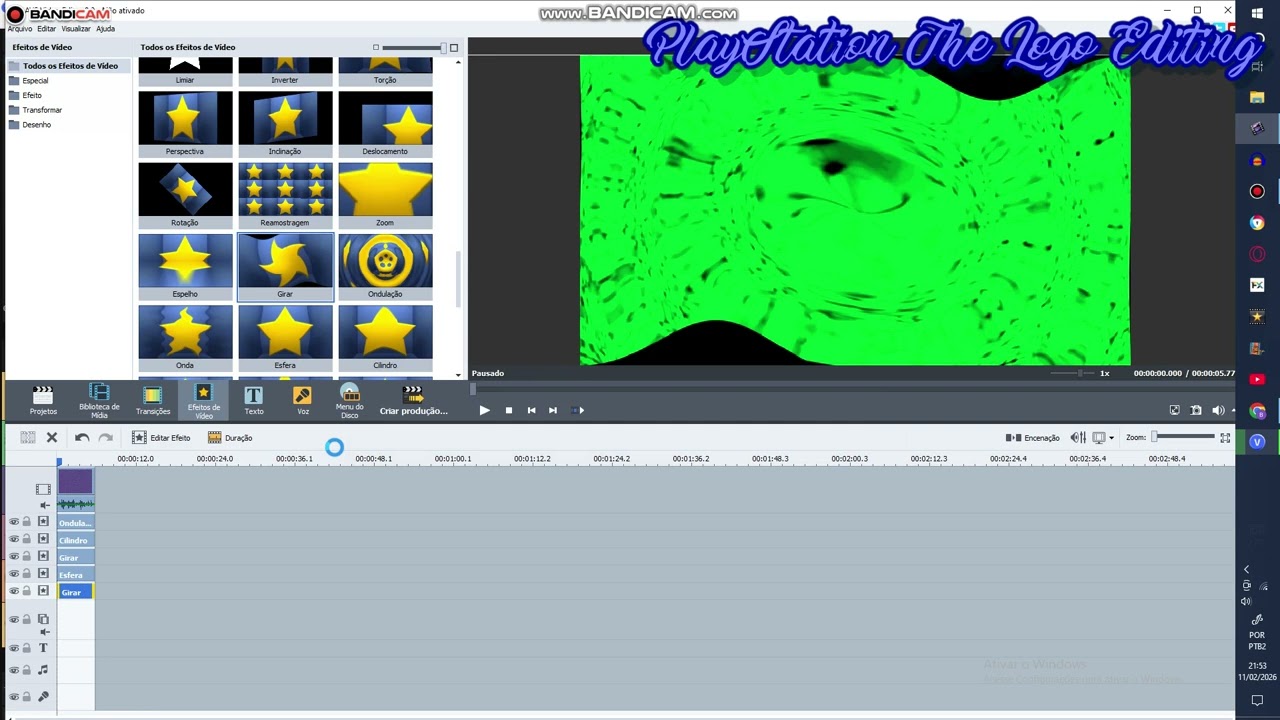Redo the last action
1280x720 pixels.
[x=105, y=437]
